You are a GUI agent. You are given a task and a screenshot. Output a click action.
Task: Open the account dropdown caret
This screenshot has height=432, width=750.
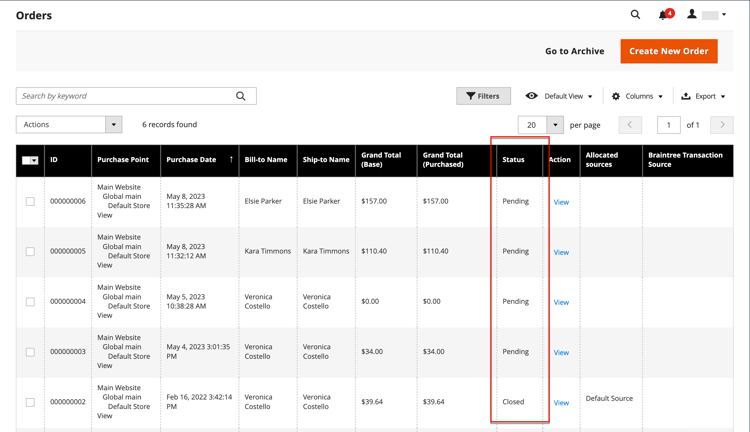pyautogui.click(x=724, y=15)
